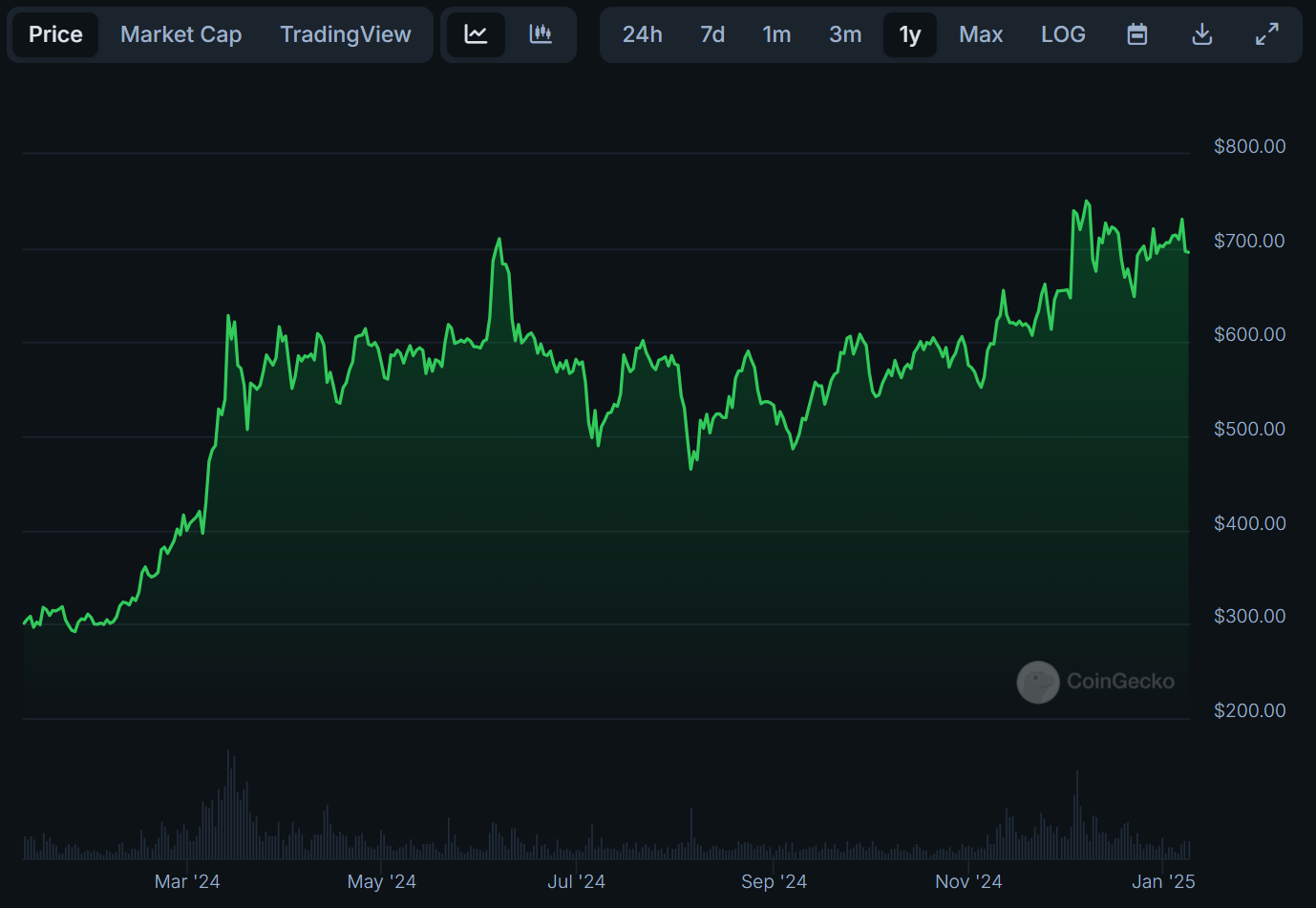The width and height of the screenshot is (1316, 908).
Task: Toggle LOG scale
Action: (1063, 34)
